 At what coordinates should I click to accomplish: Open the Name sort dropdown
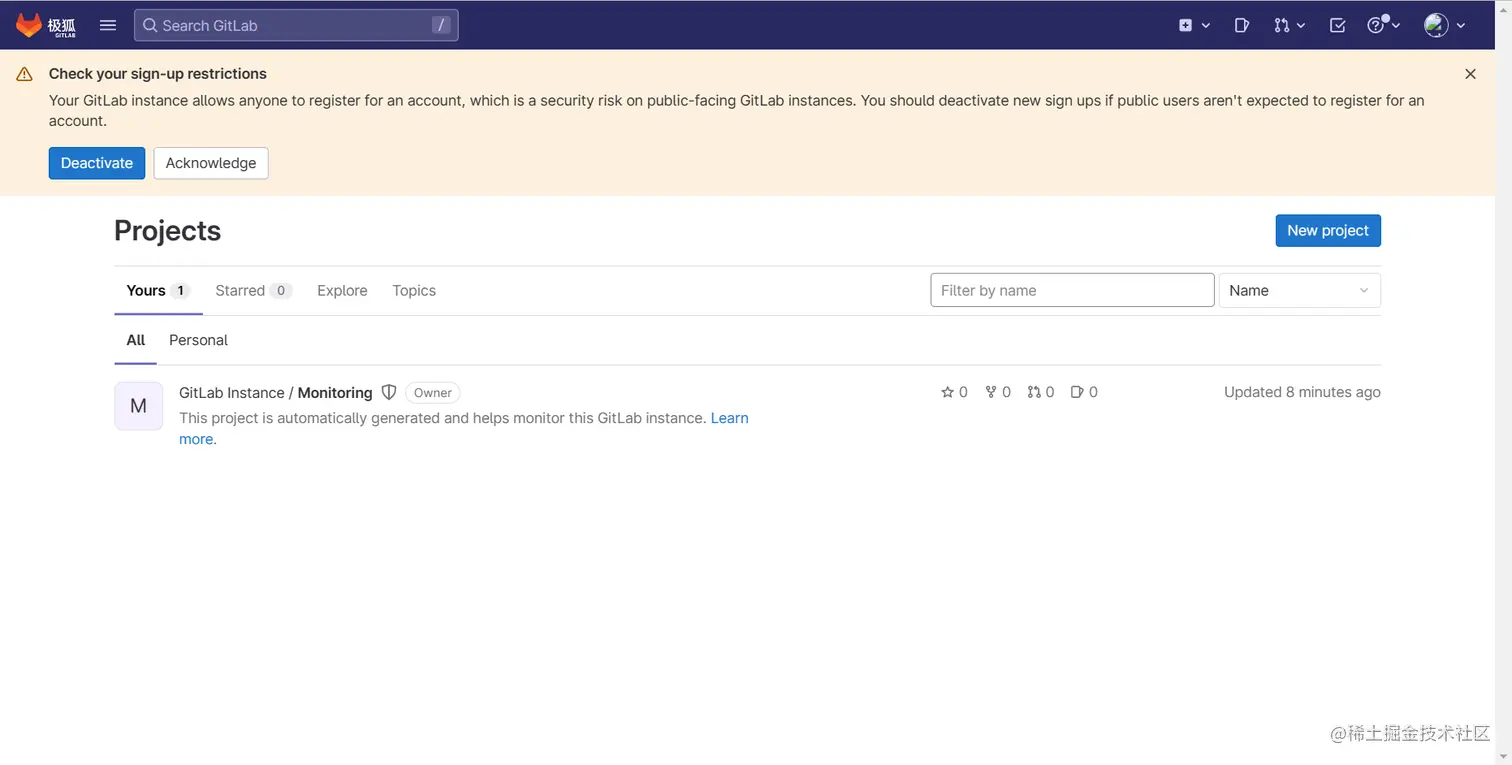(1299, 290)
